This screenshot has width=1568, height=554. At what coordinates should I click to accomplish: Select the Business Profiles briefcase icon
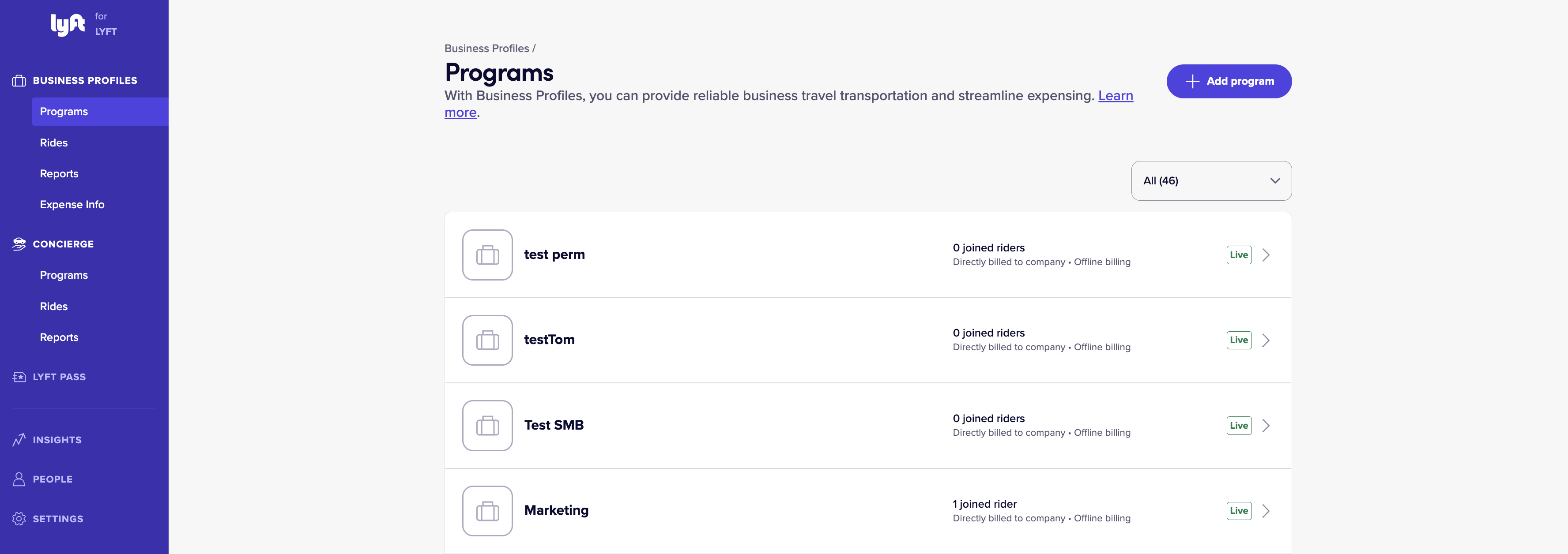[x=19, y=80]
